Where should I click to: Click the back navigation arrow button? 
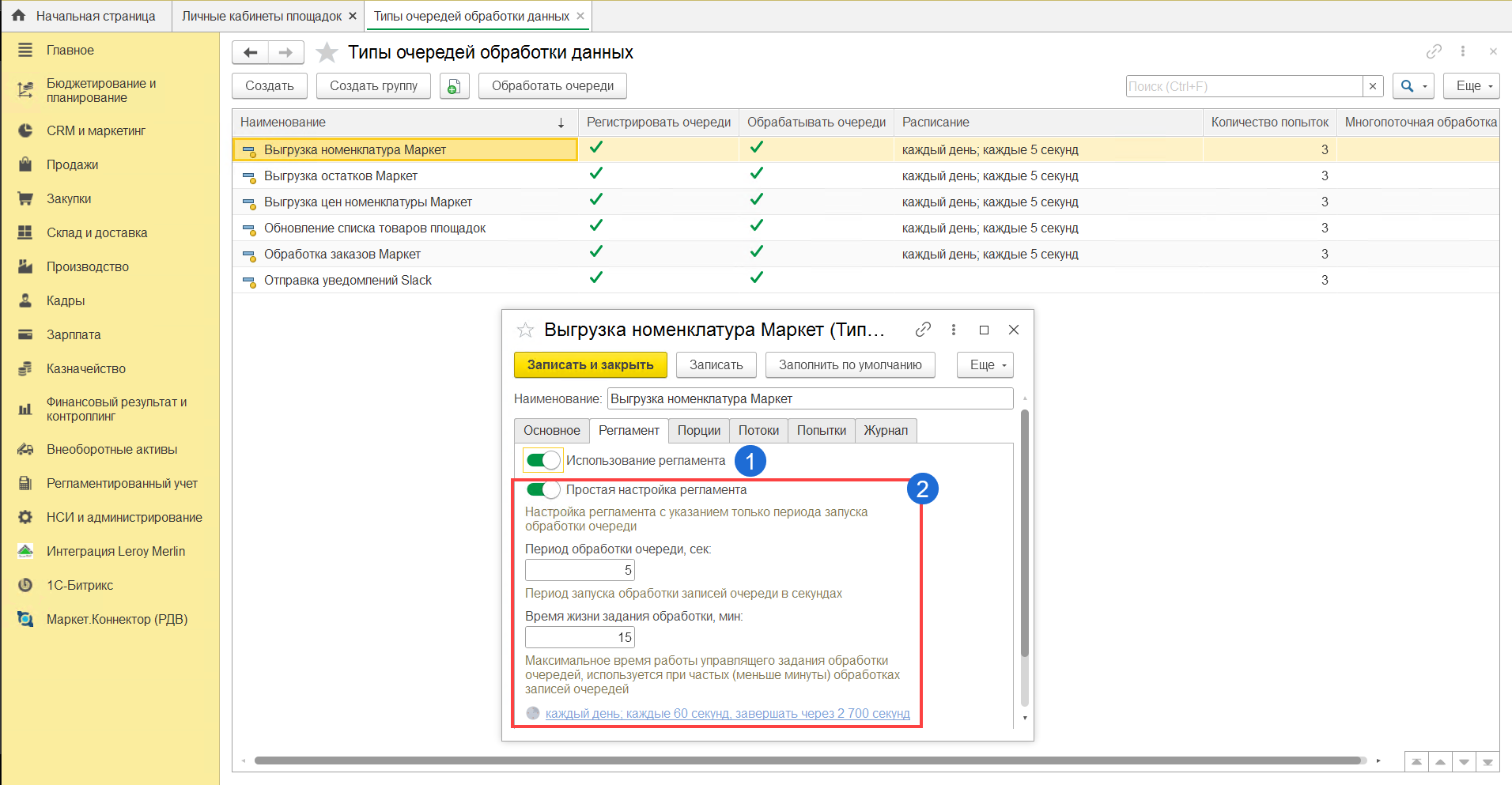(251, 53)
